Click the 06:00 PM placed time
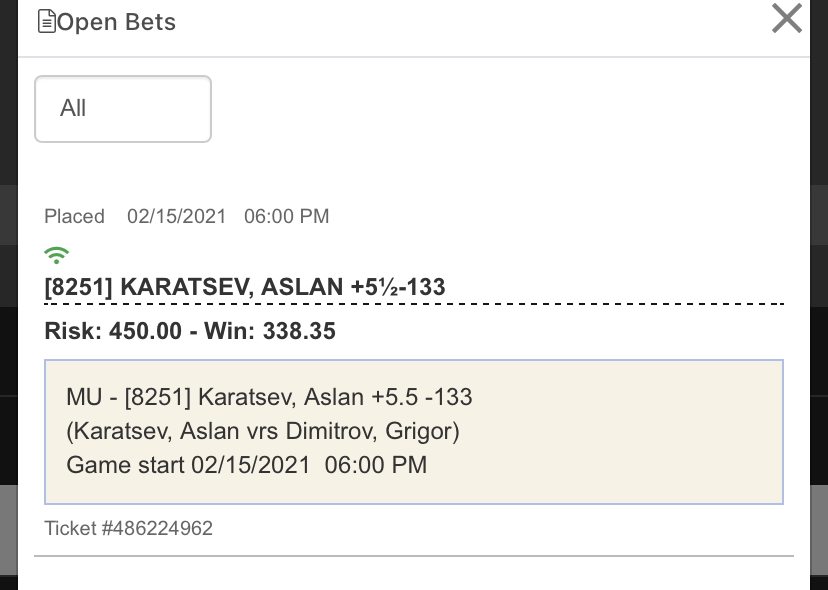Image resolution: width=828 pixels, height=590 pixels. (287, 217)
